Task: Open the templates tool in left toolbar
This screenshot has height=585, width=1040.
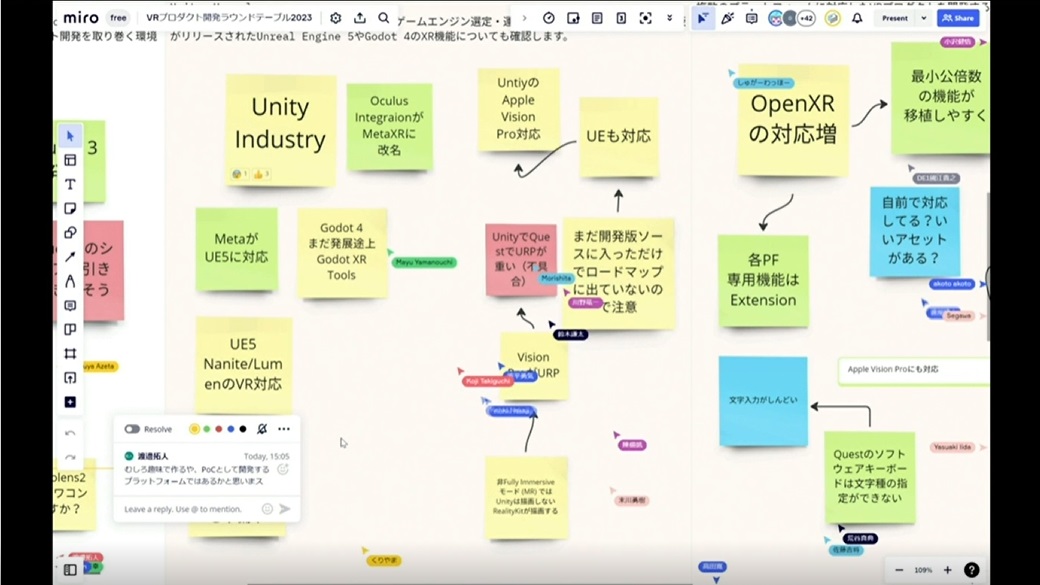Action: click(70, 160)
